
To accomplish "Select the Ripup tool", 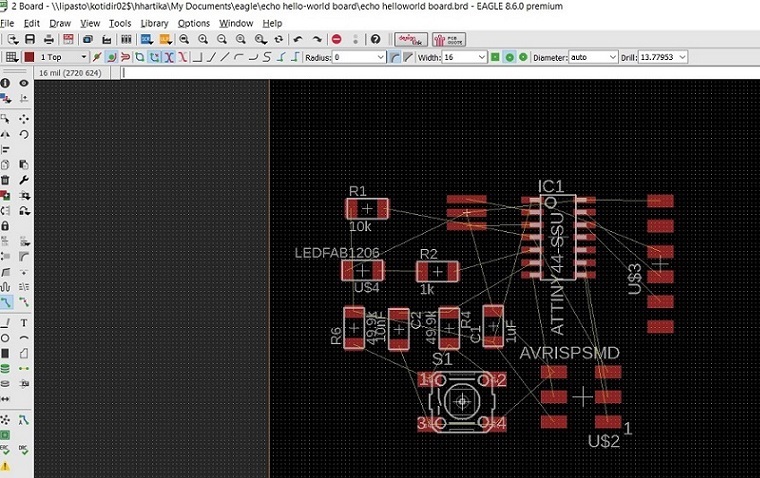I will coord(24,303).
